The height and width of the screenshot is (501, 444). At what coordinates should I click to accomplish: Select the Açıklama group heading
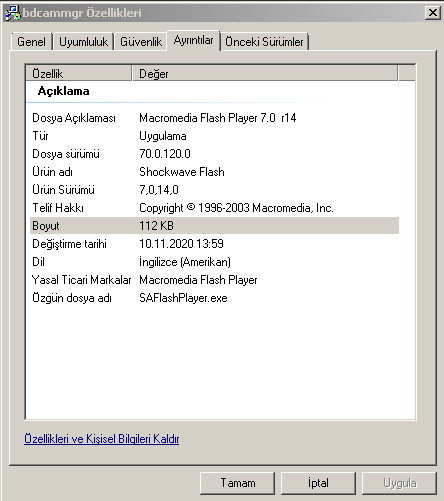pyautogui.click(x=63, y=91)
